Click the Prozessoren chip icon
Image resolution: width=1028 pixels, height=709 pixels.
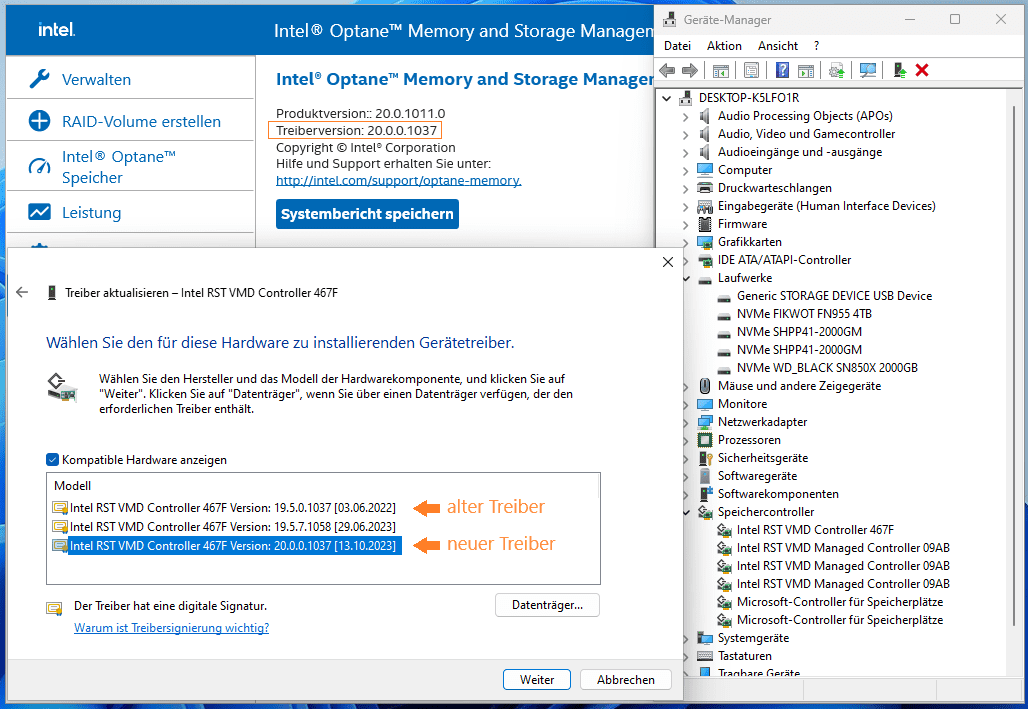click(x=705, y=439)
